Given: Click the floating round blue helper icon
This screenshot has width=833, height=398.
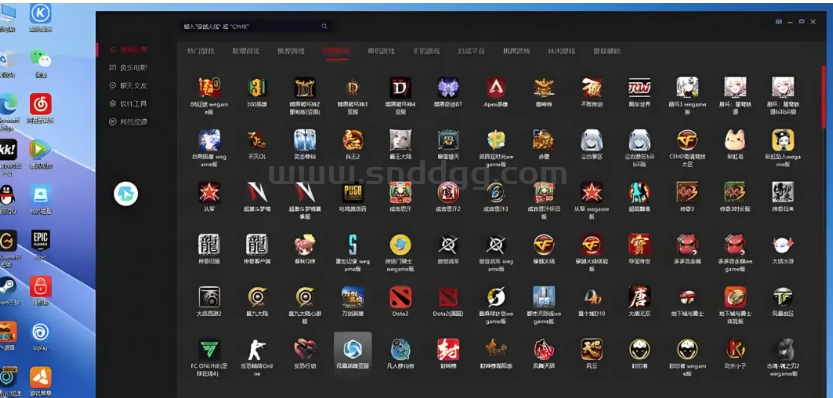Looking at the screenshot, I should click(x=126, y=194).
